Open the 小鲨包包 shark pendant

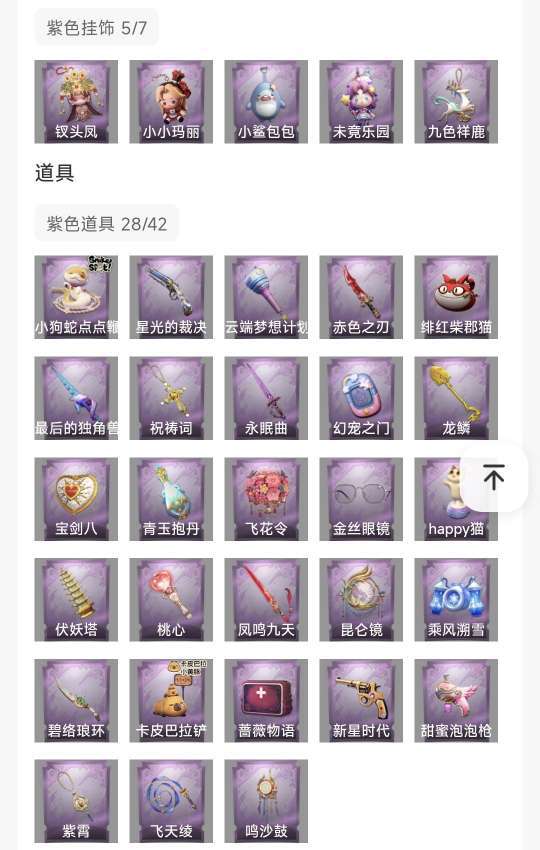tap(266, 102)
